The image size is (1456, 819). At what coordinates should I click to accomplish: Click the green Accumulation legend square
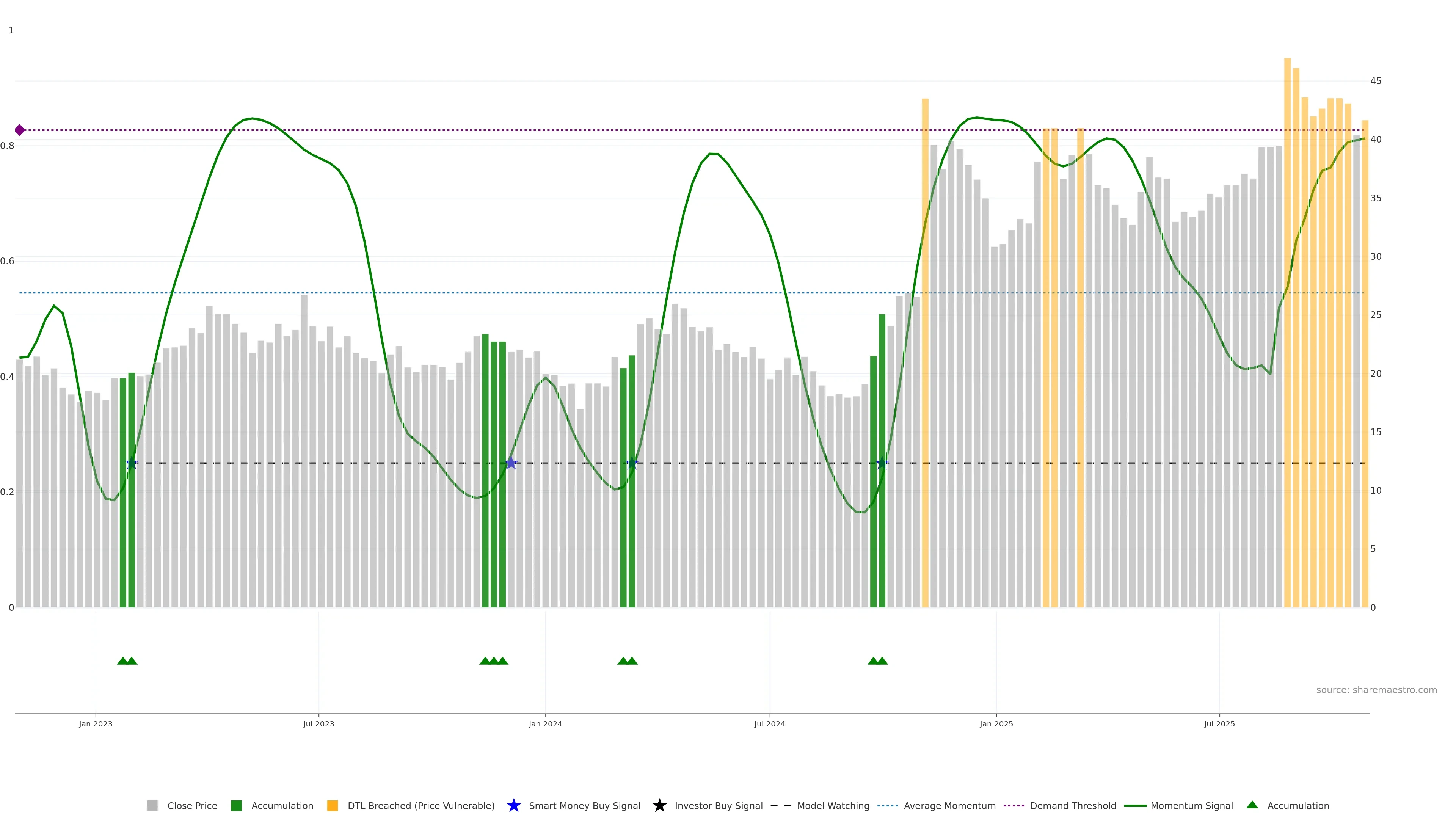pos(236,805)
